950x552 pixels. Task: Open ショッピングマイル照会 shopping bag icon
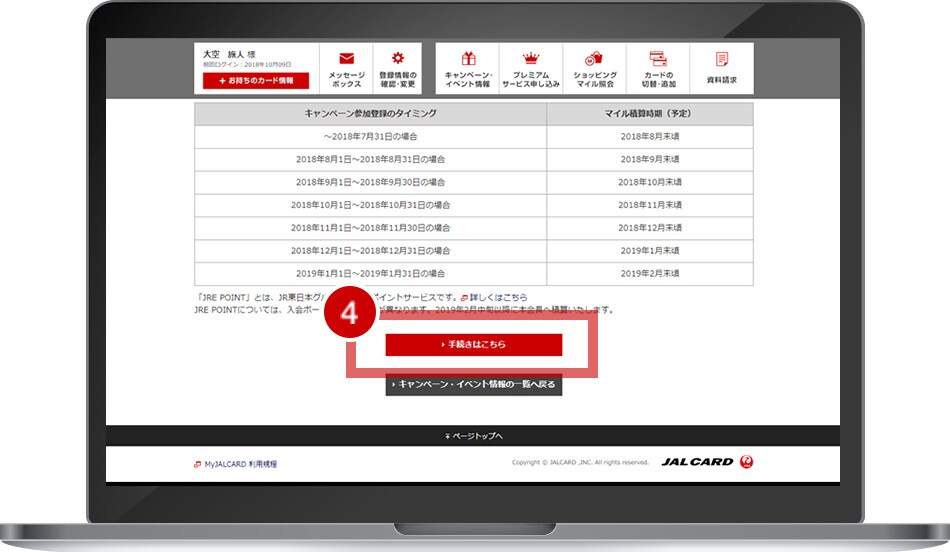[595, 59]
